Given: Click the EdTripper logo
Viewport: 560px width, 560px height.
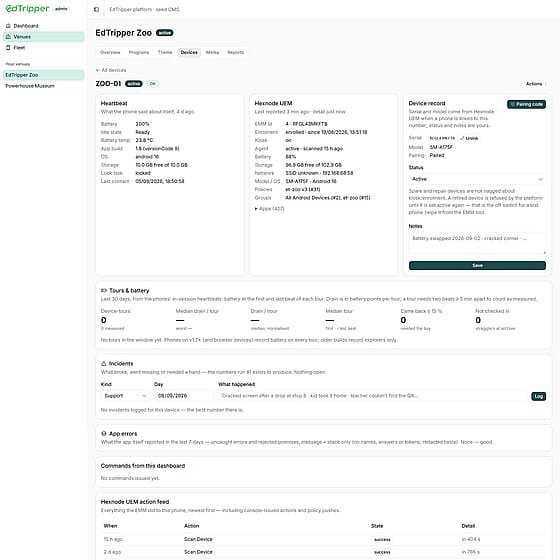Looking at the screenshot, I should [27, 9].
